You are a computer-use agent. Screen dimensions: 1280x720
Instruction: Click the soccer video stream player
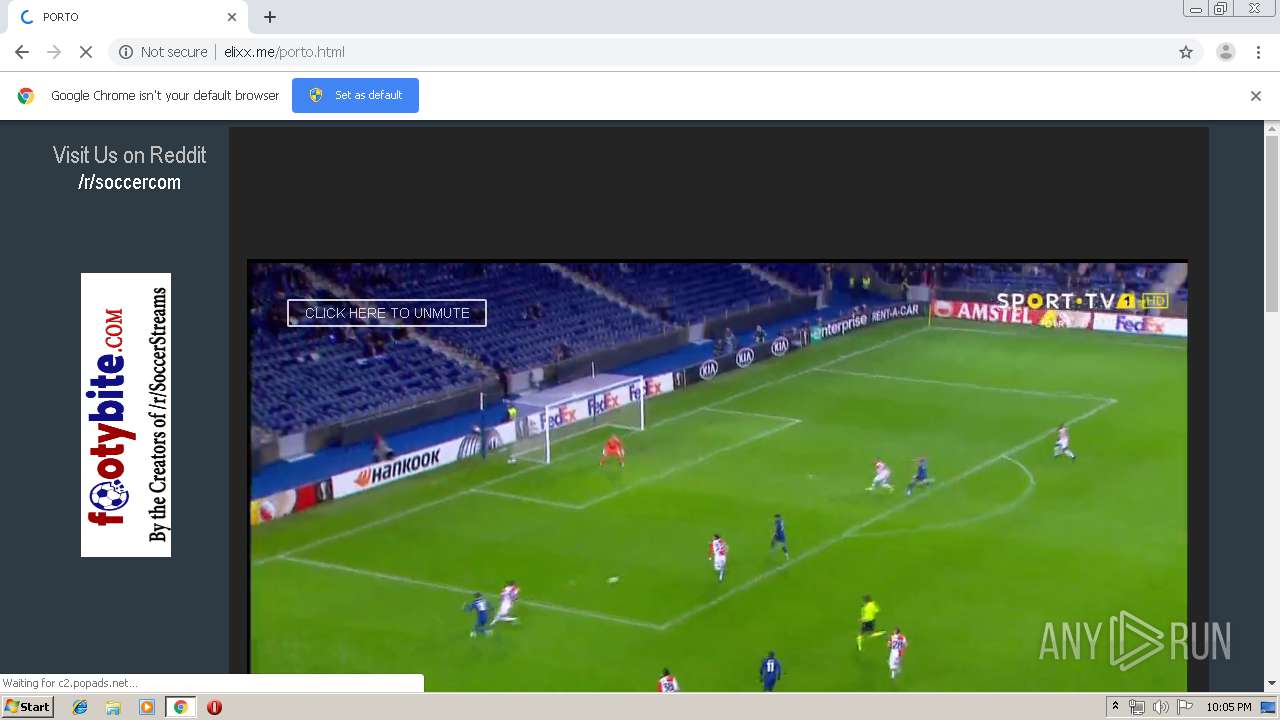point(718,476)
